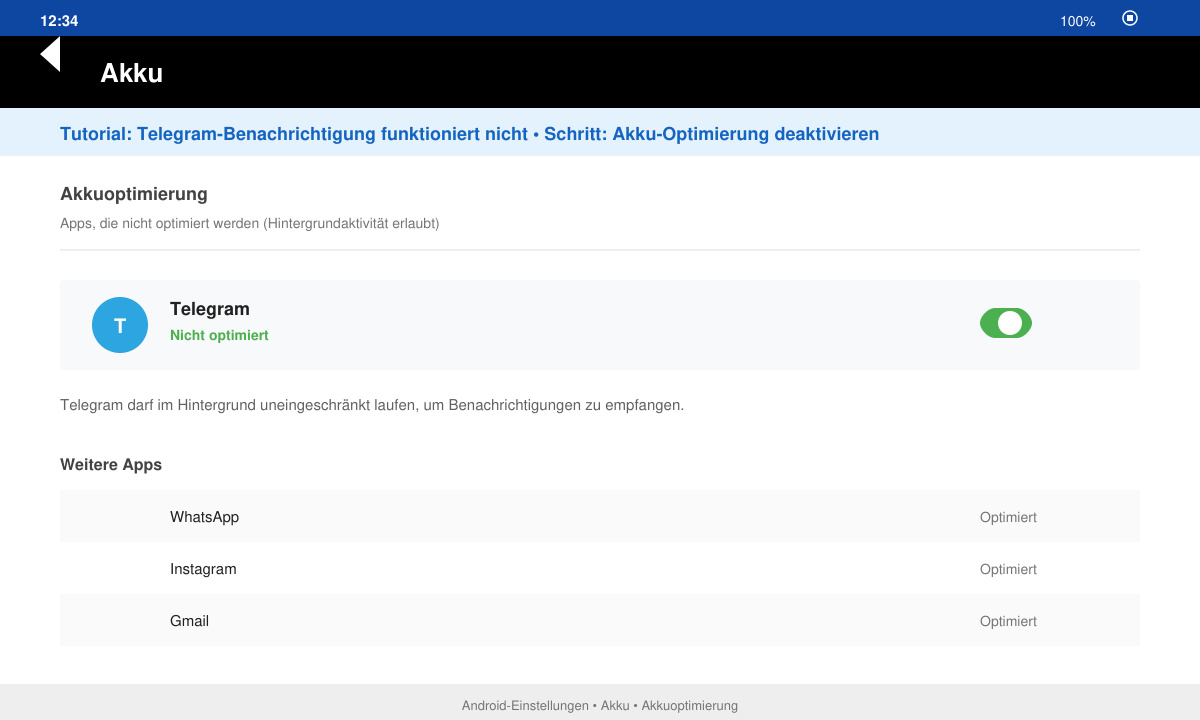Tap the status bar recording indicator icon
The height and width of the screenshot is (720, 1200).
click(x=1130, y=18)
